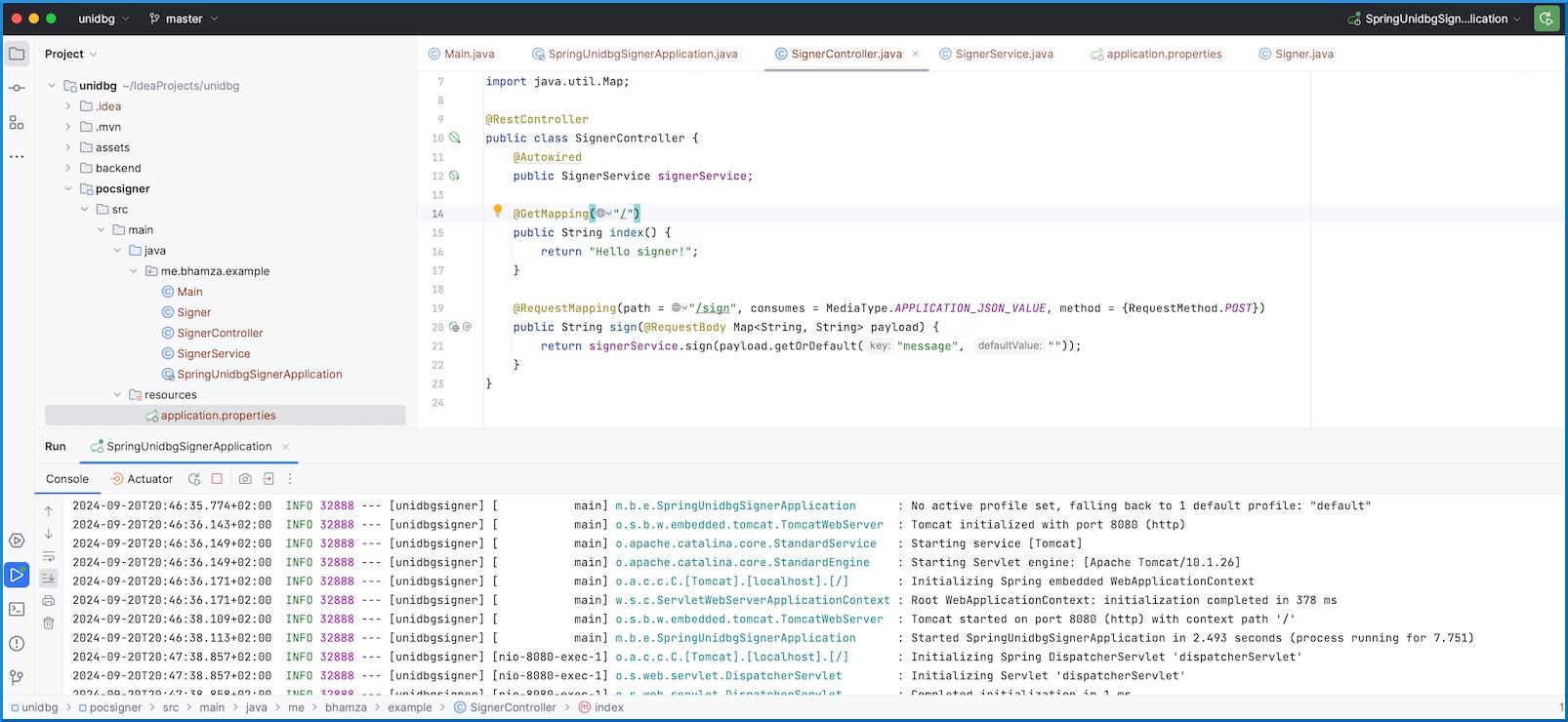Expand the assets folder
This screenshot has height=722, width=1568.
click(x=67, y=147)
